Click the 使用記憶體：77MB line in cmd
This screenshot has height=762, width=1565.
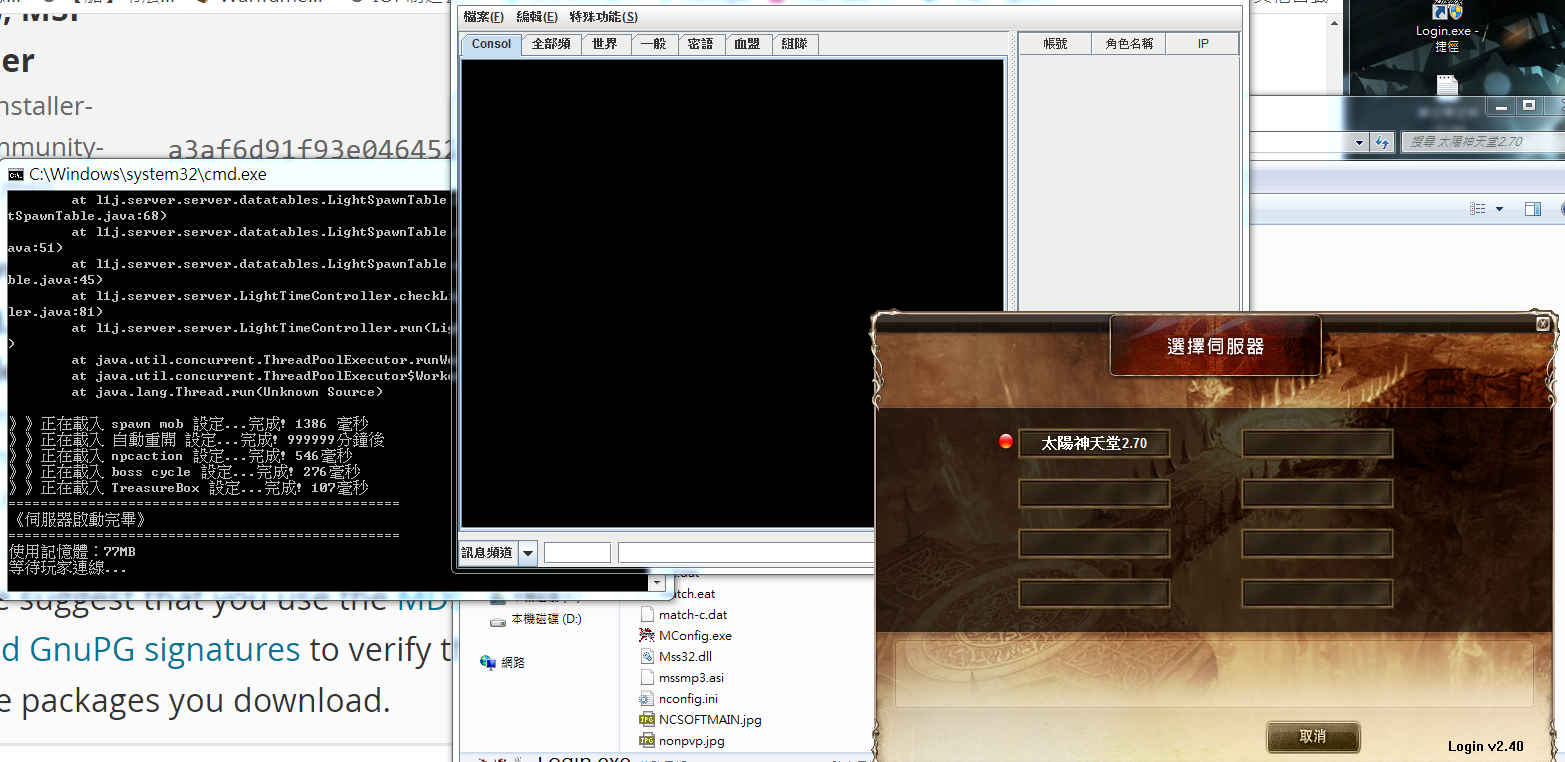[71, 552]
